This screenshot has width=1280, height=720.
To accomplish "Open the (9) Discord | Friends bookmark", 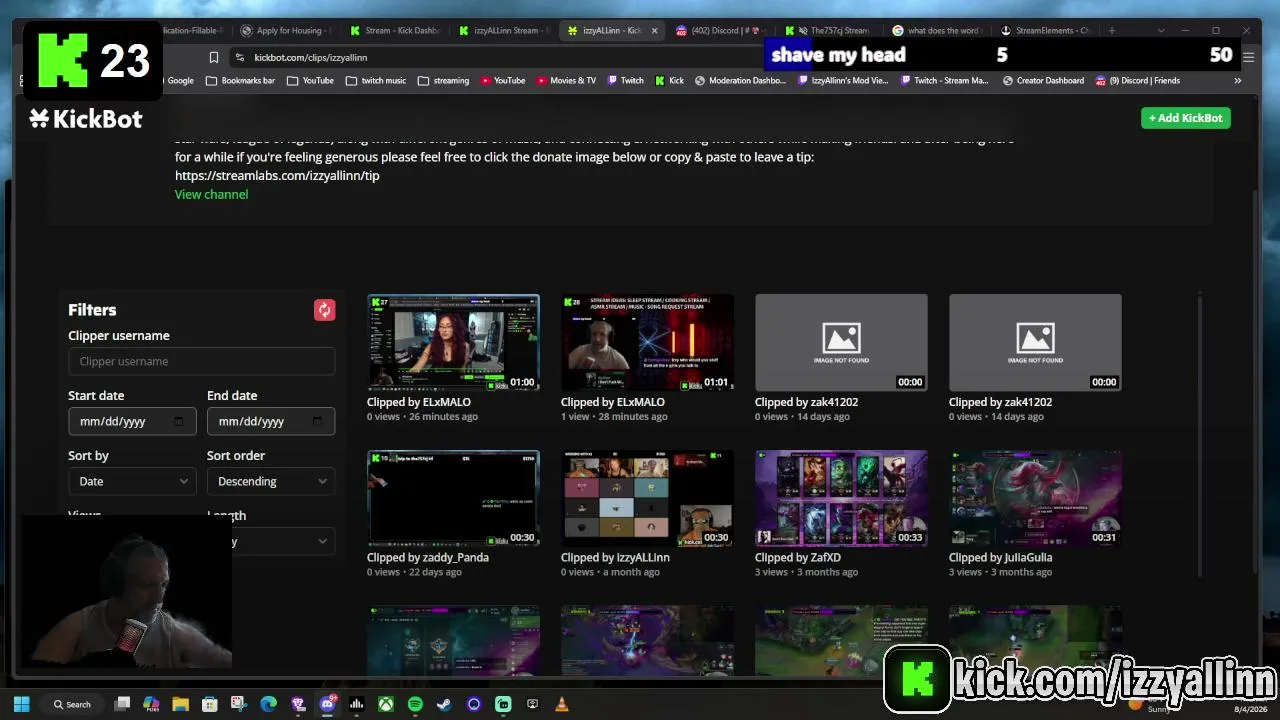I will [1138, 81].
